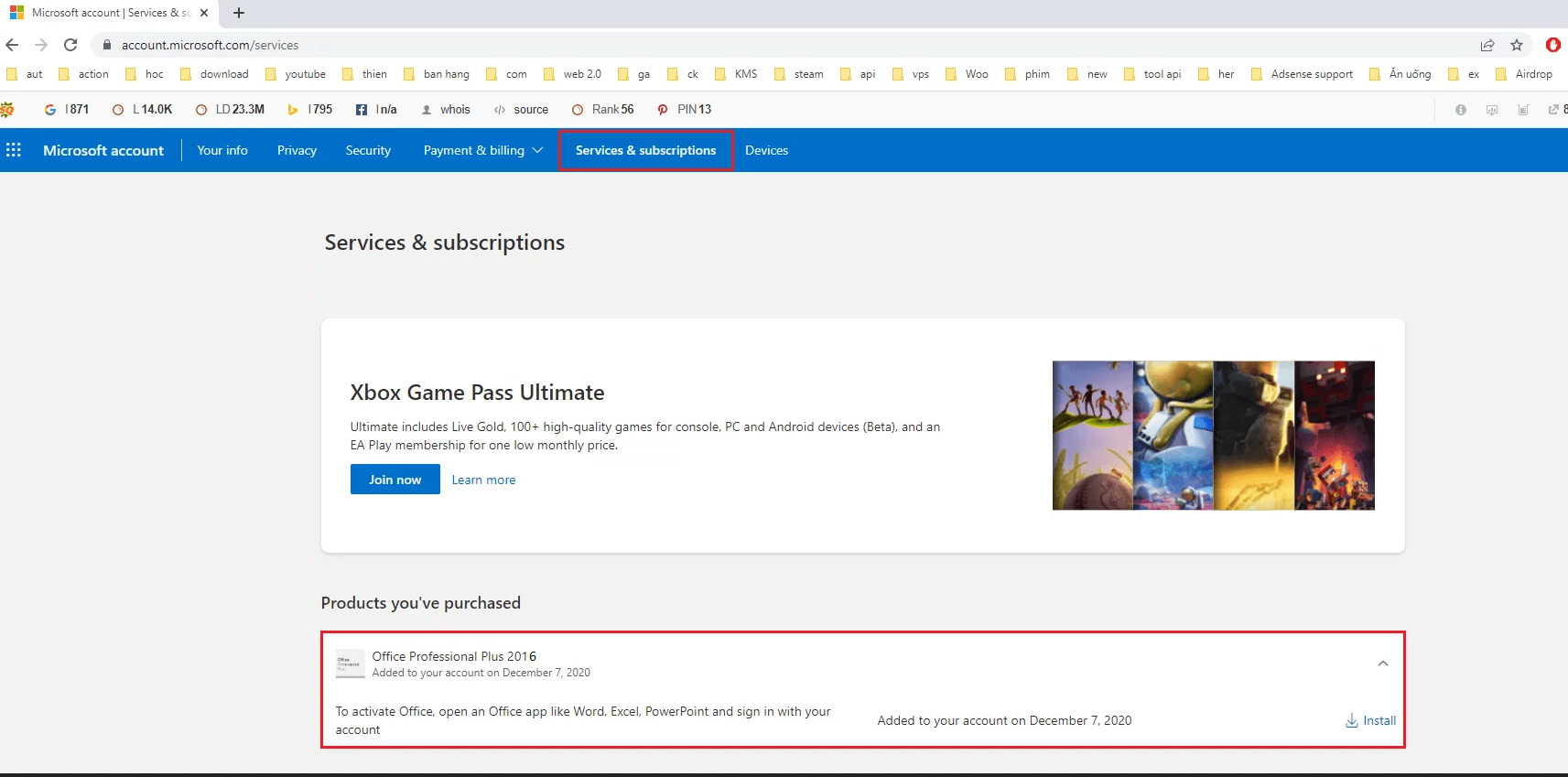Click the Pinterest 'PIN 13' metric
Image resolution: width=1568 pixels, height=777 pixels.
(684, 109)
